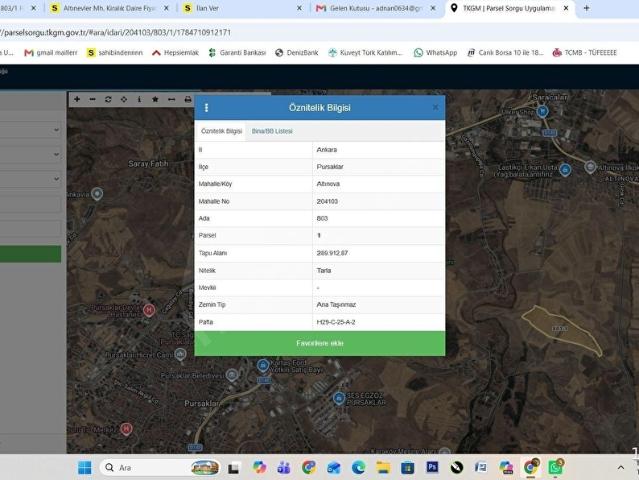Image resolution: width=639 pixels, height=480 pixels.
Task: Click the Mahalle No value 204103
Action: pos(327,201)
